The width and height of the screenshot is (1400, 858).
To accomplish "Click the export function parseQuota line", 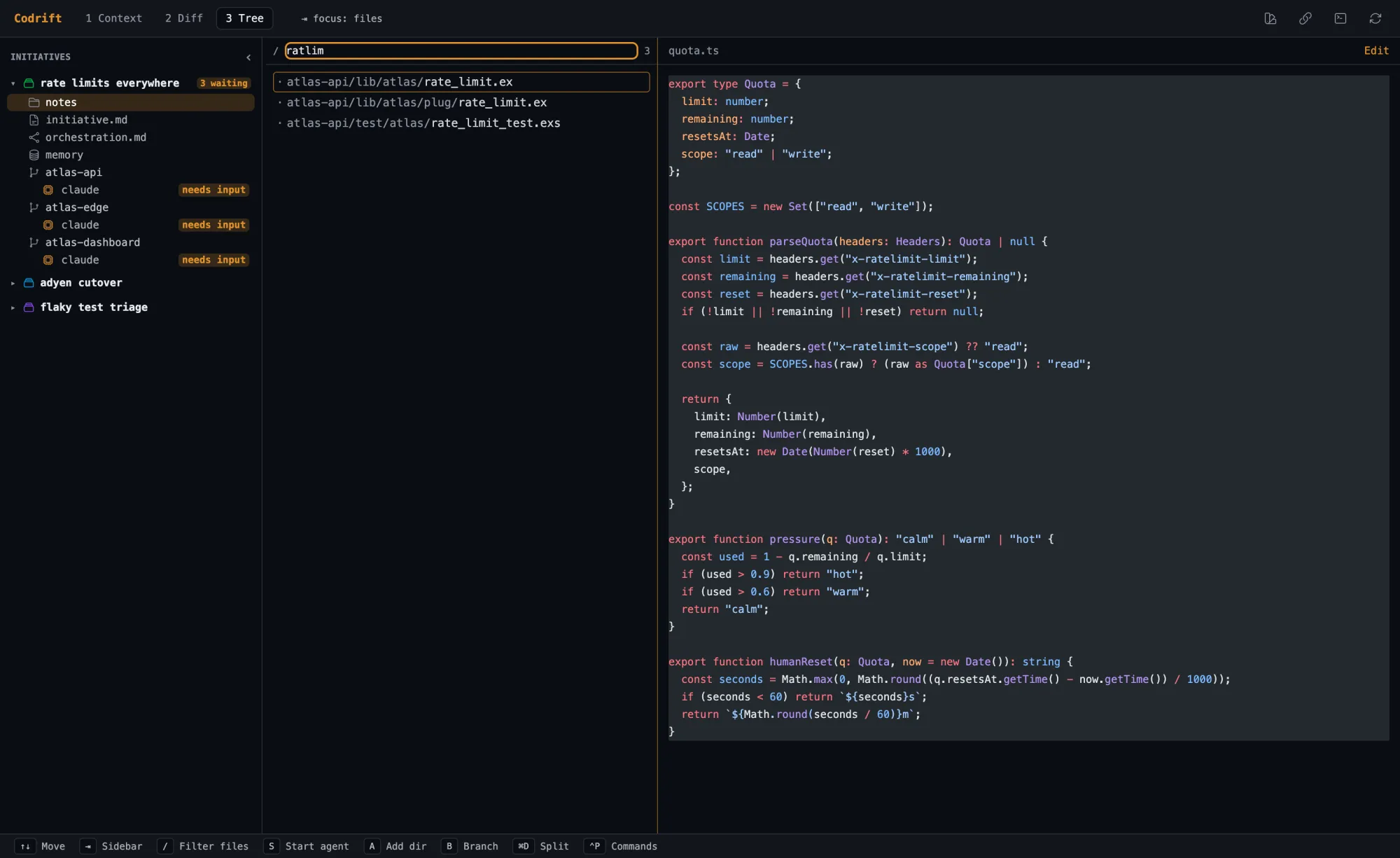I will (x=857, y=241).
